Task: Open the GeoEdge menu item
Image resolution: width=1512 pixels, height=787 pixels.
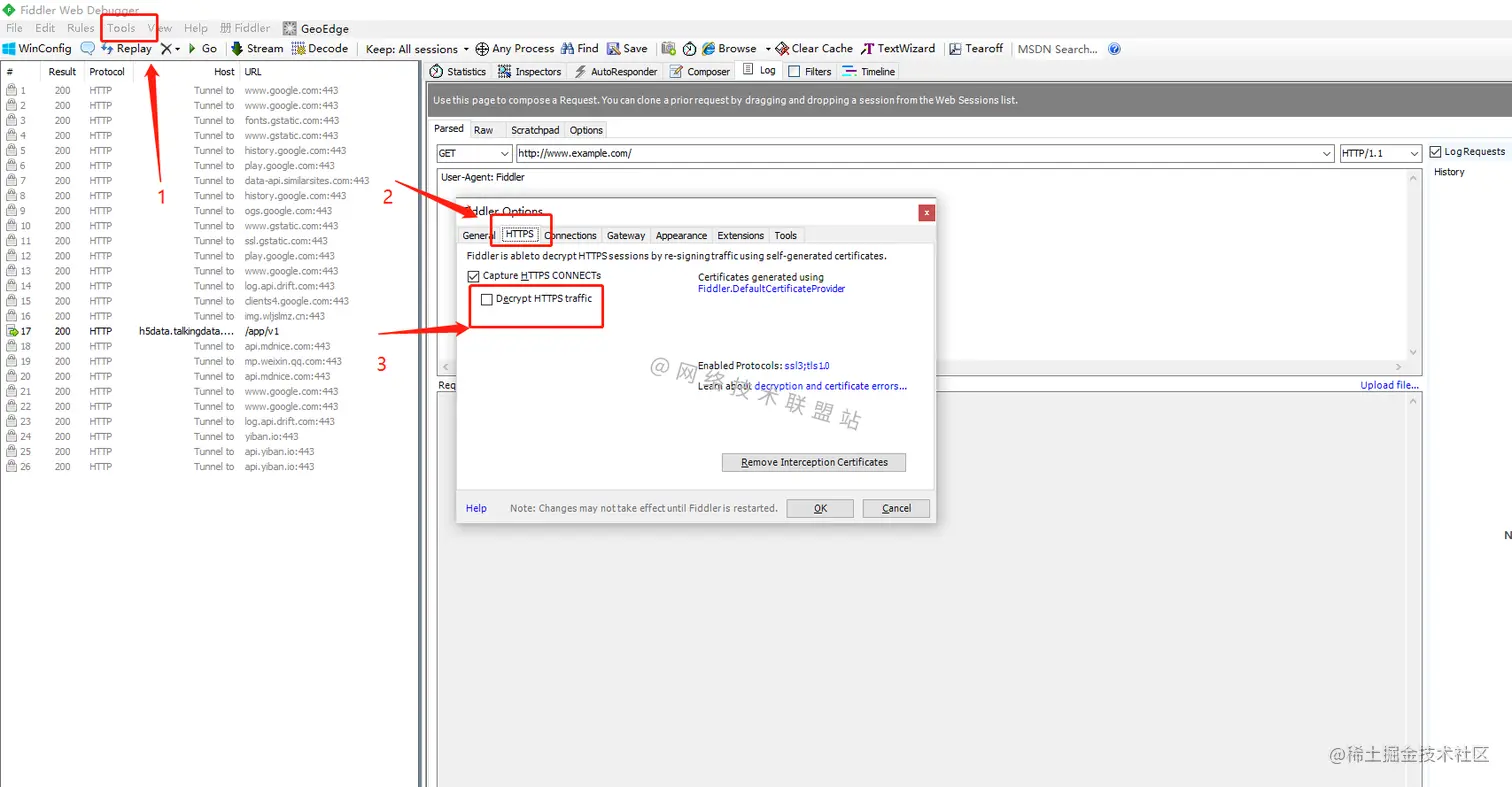Action: tap(316, 29)
